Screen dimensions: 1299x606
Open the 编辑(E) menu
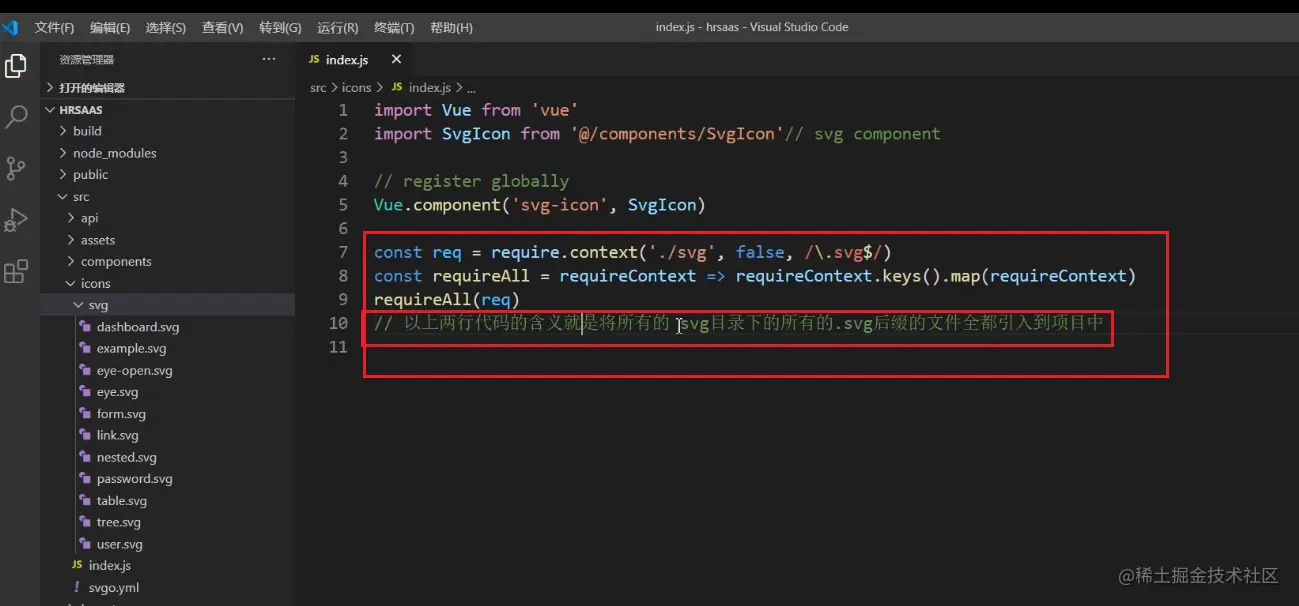110,28
